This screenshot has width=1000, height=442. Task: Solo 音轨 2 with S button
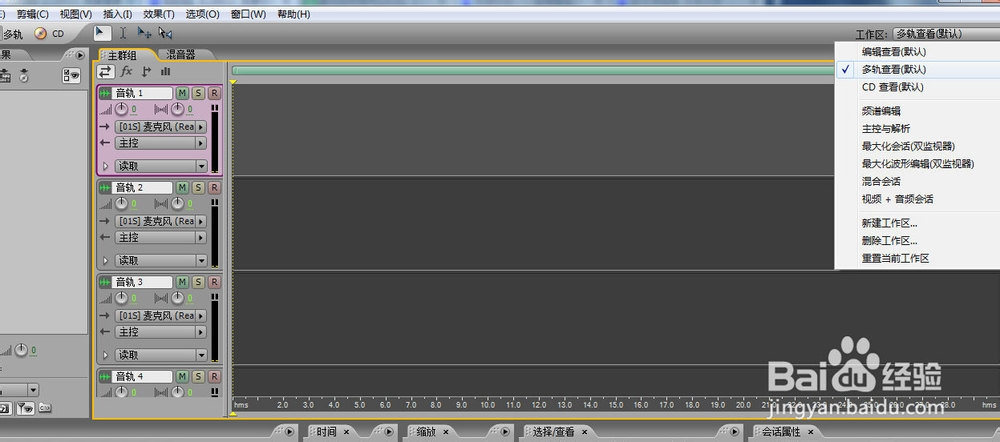(198, 188)
